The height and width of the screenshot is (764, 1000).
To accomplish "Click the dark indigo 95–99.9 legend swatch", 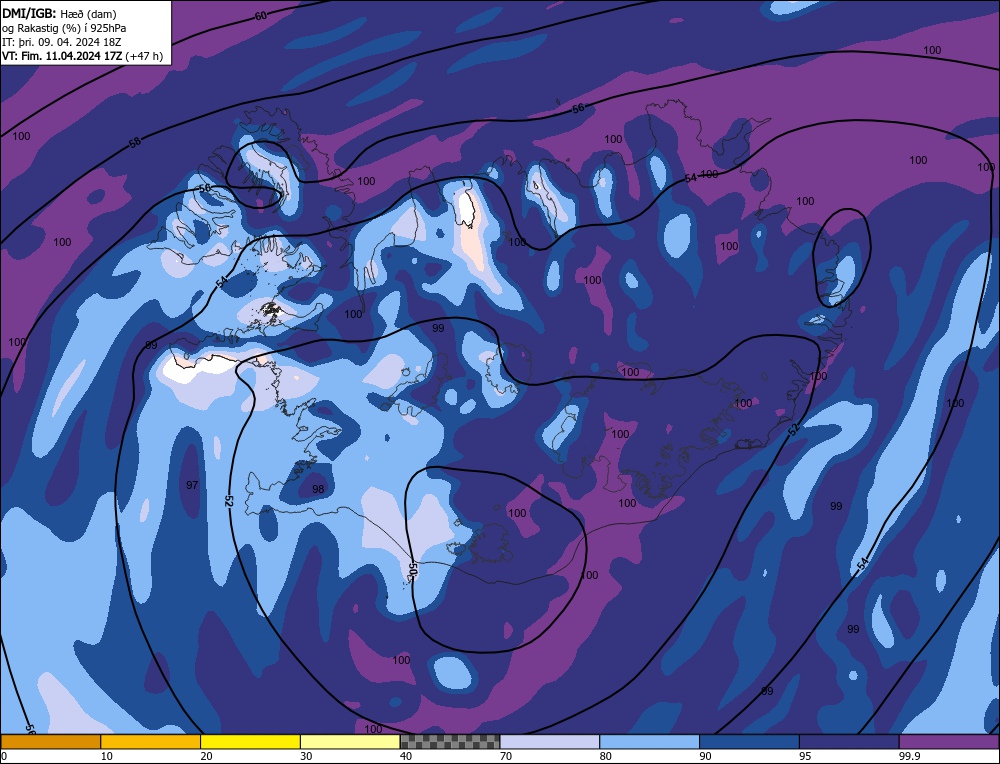I will 849,742.
